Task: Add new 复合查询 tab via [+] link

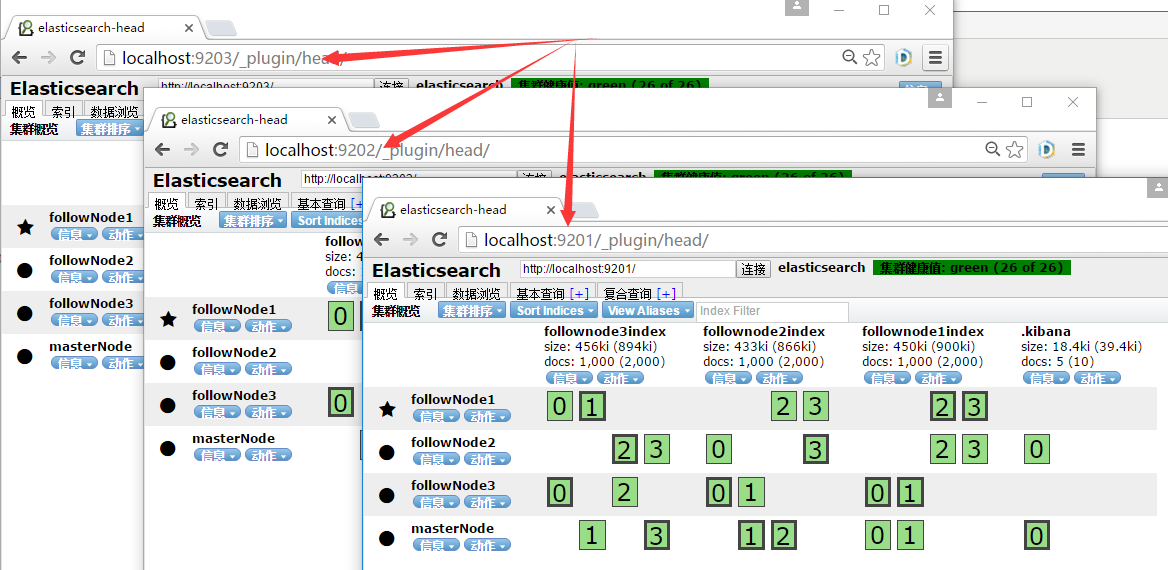Action: tap(666, 294)
